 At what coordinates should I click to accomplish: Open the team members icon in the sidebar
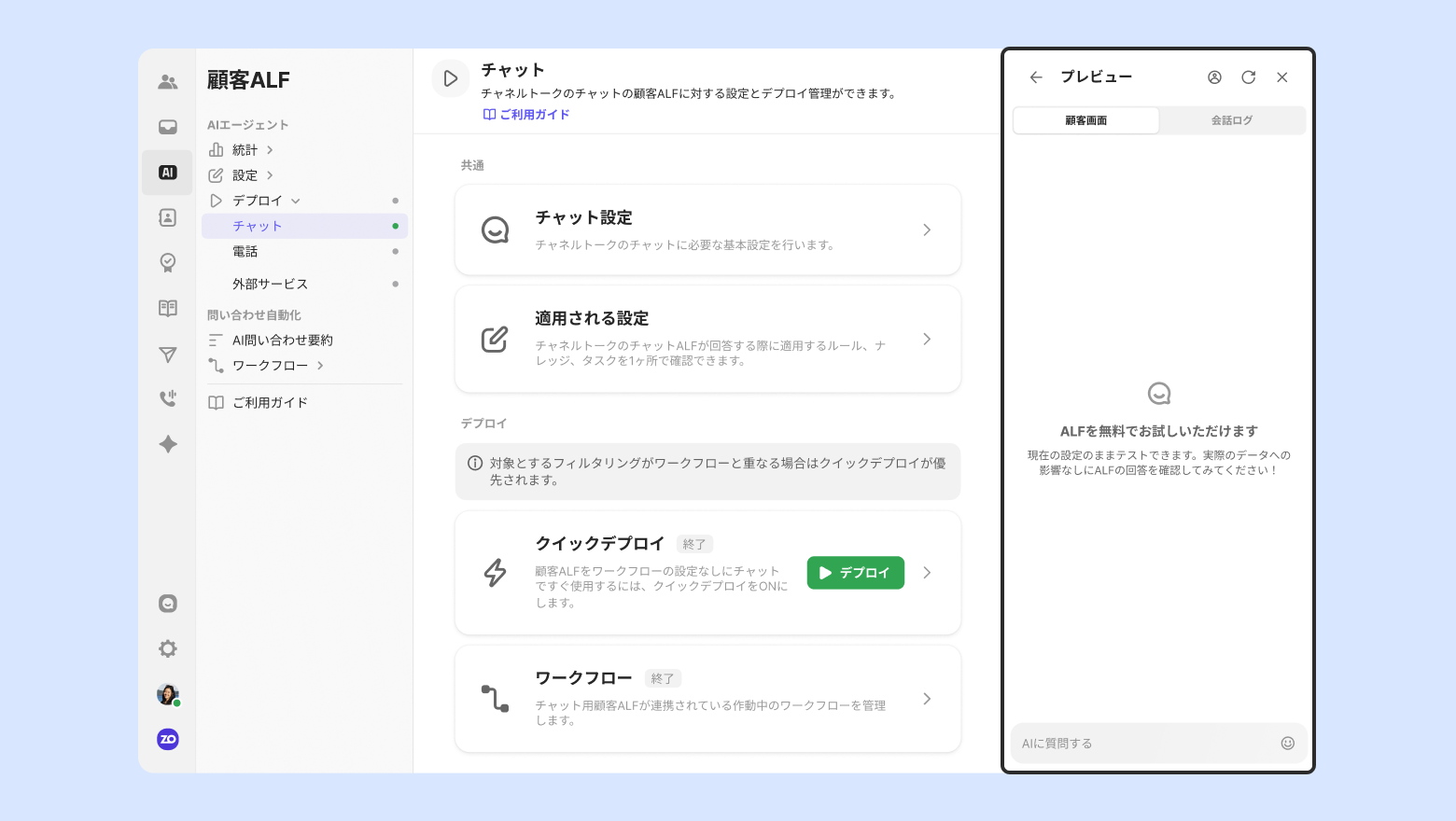click(168, 82)
